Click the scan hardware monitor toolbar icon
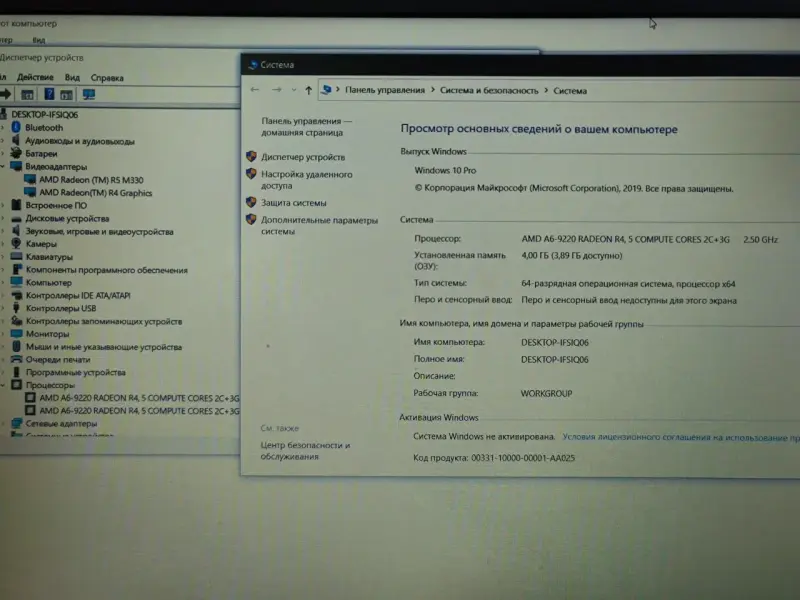The image size is (800, 600). click(89, 94)
